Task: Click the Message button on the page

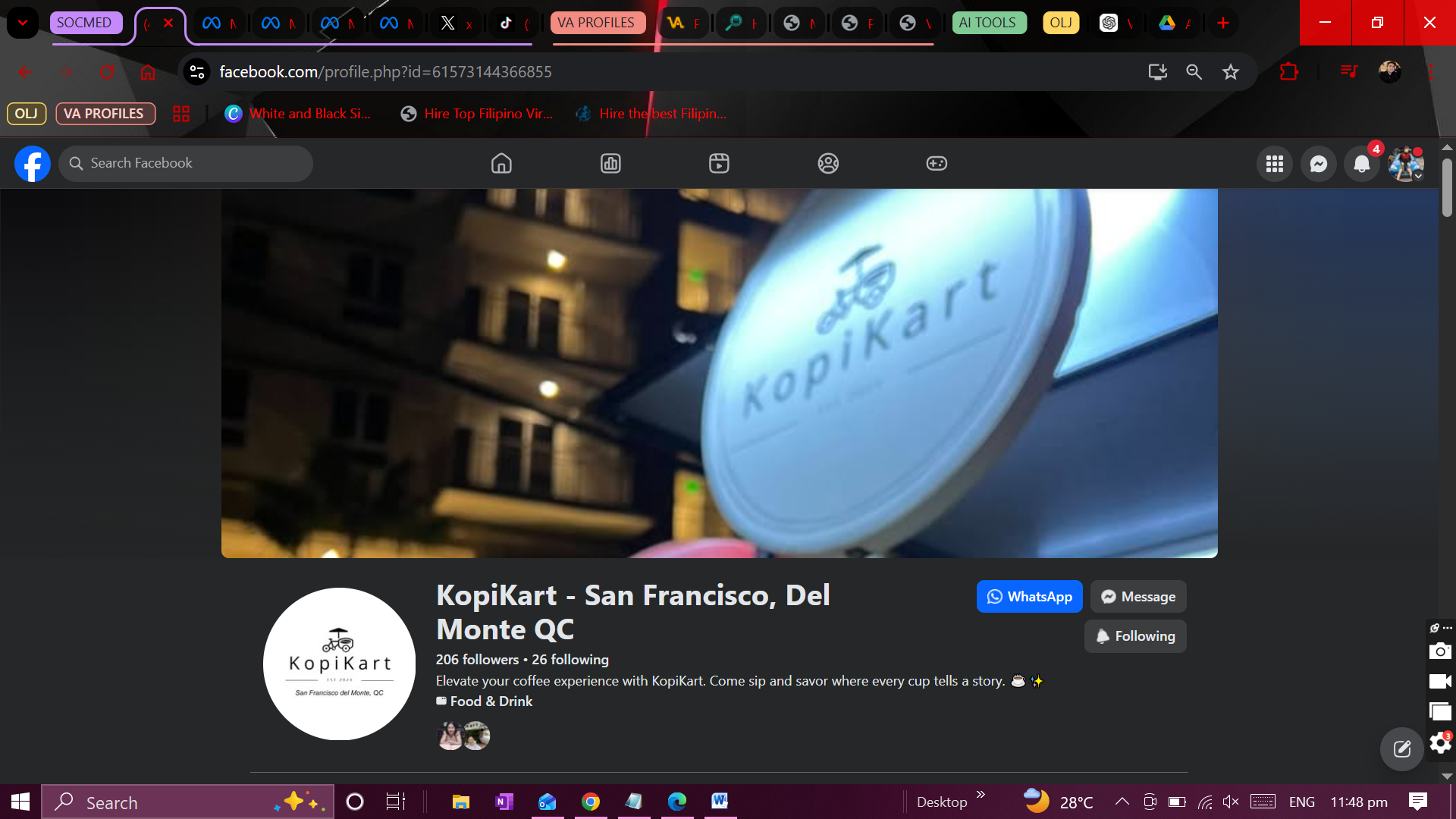Action: (x=1138, y=597)
